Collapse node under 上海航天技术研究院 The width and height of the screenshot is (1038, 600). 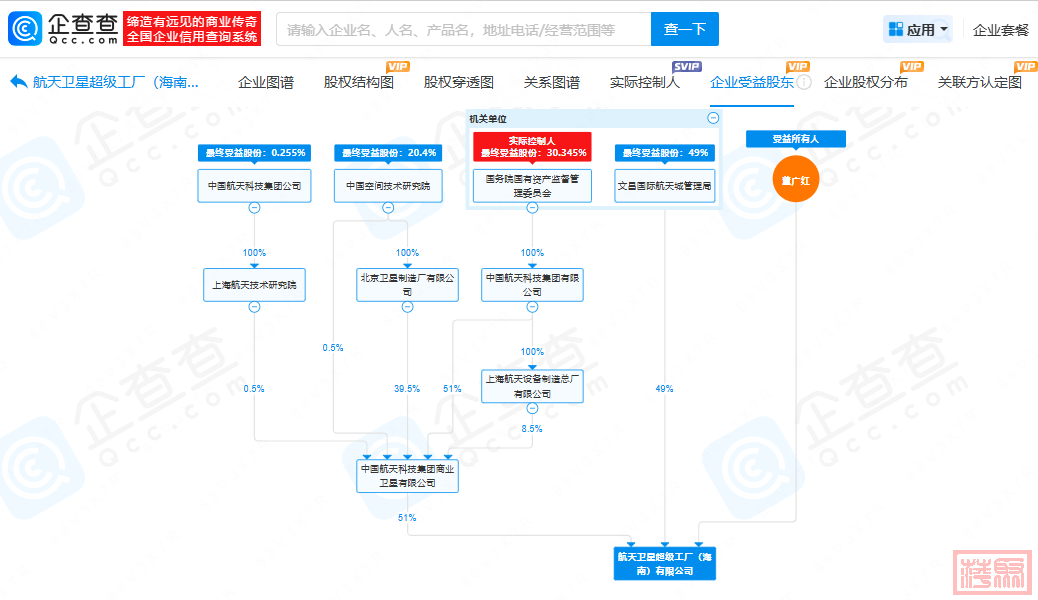click(254, 307)
